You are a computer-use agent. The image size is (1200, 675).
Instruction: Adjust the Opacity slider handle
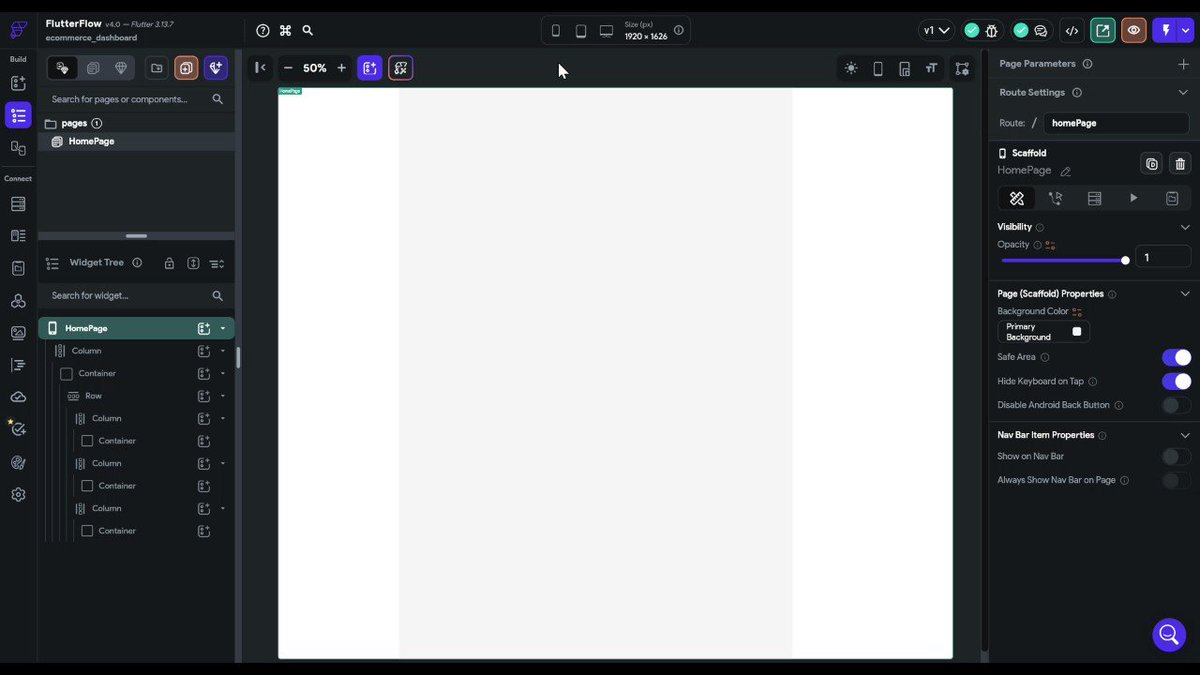point(1126,260)
